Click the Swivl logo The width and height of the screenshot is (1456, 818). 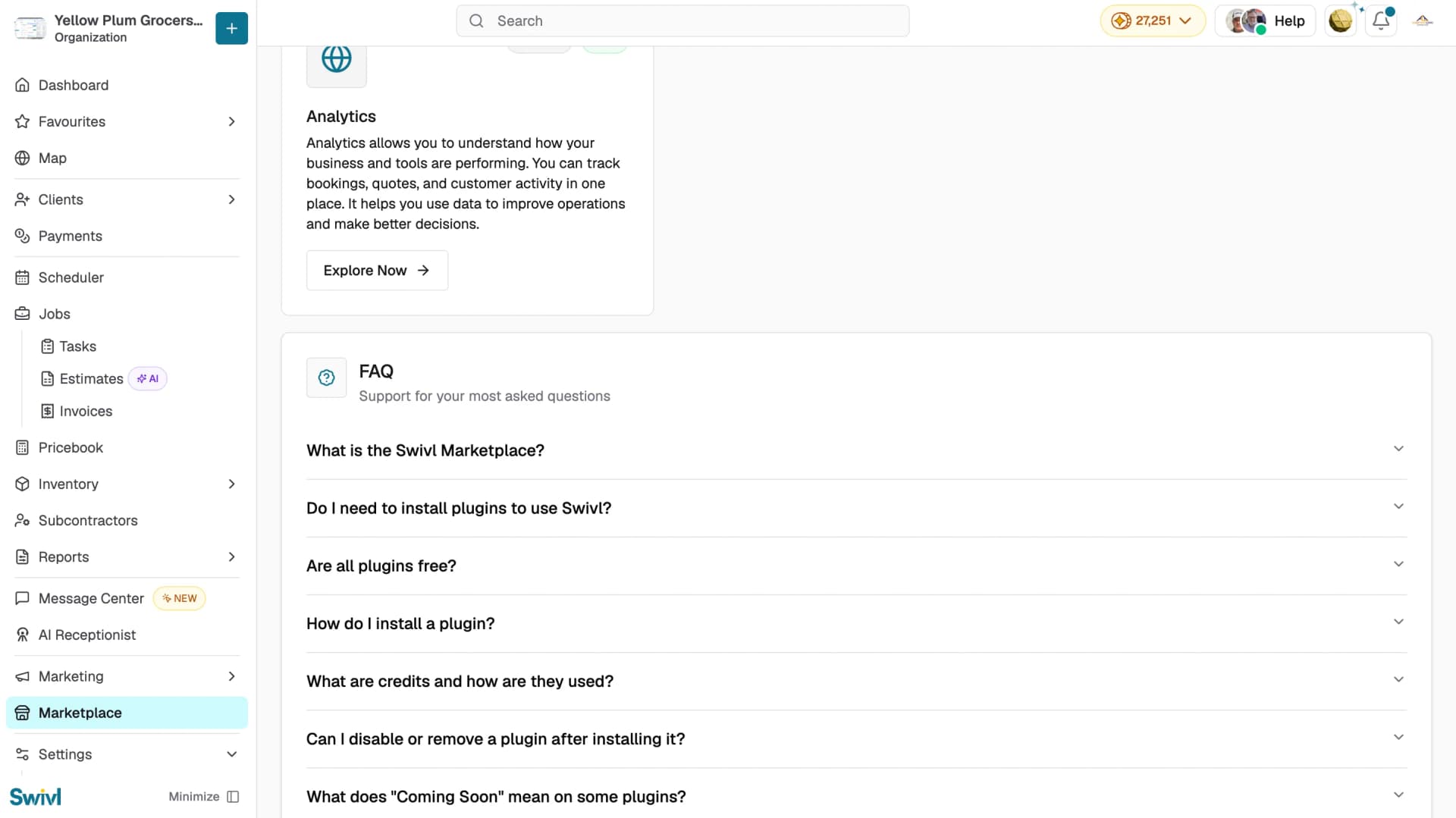click(x=36, y=797)
